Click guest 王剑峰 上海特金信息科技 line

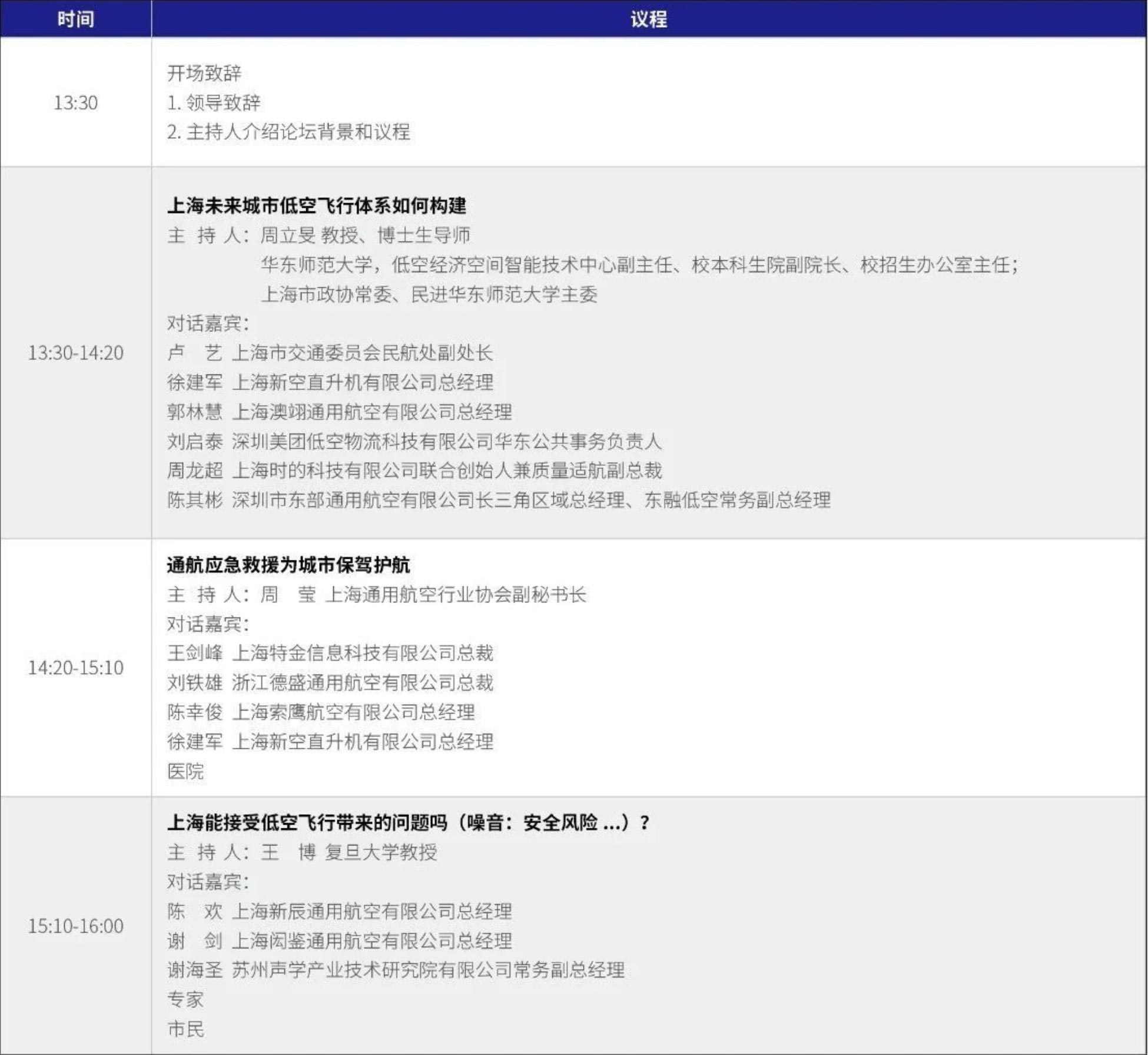click(x=330, y=653)
